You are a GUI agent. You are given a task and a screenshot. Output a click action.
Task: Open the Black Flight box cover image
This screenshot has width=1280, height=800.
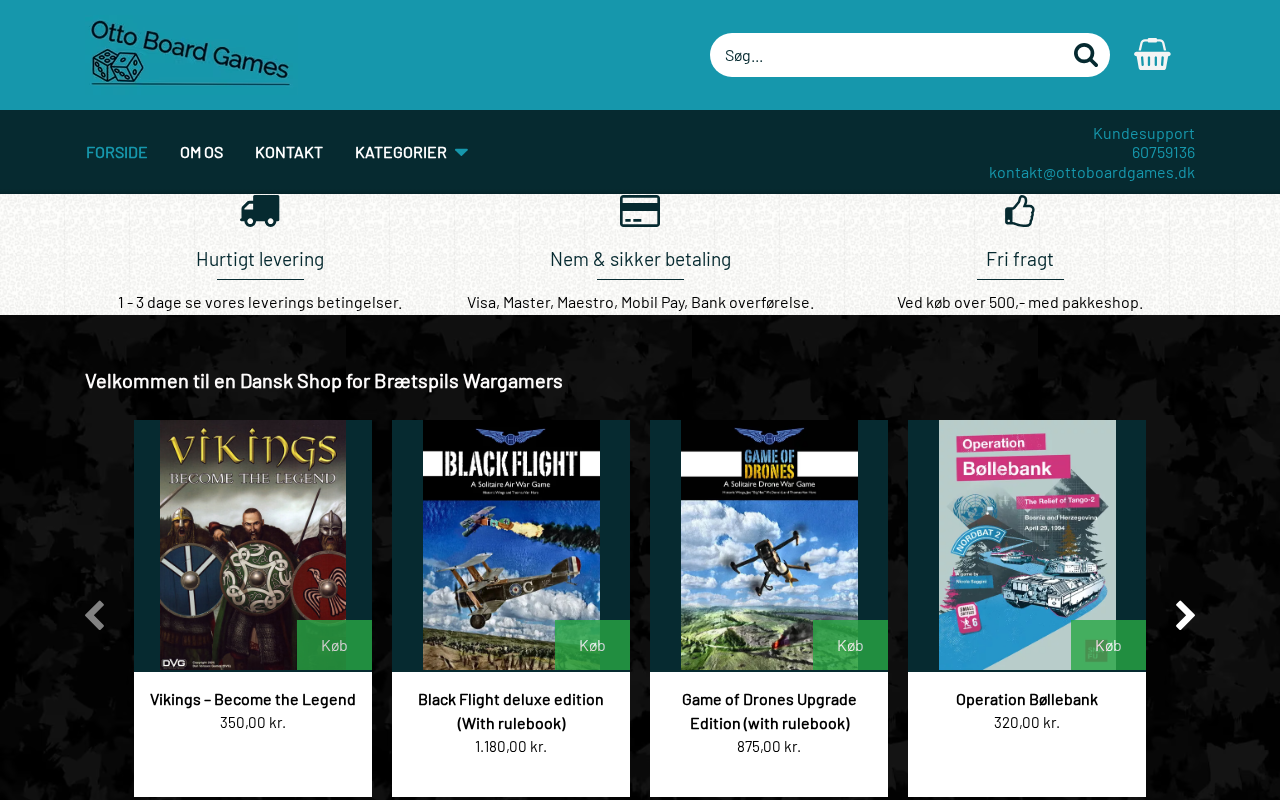tap(511, 545)
